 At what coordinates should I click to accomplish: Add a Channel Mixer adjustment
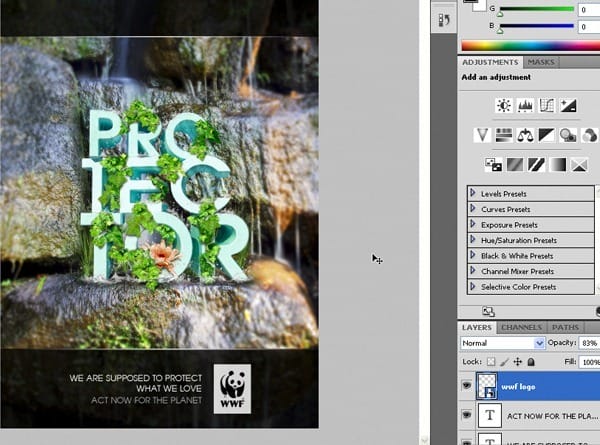coord(589,135)
